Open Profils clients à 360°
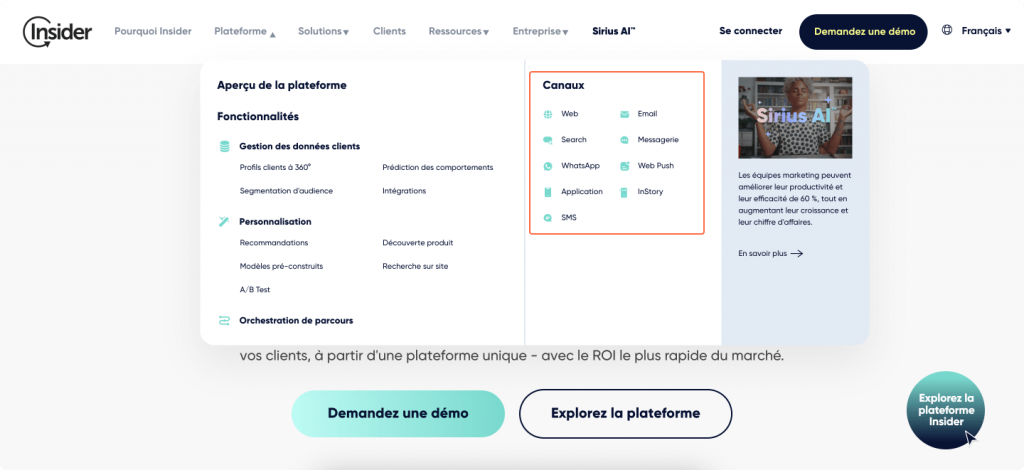 pos(275,167)
